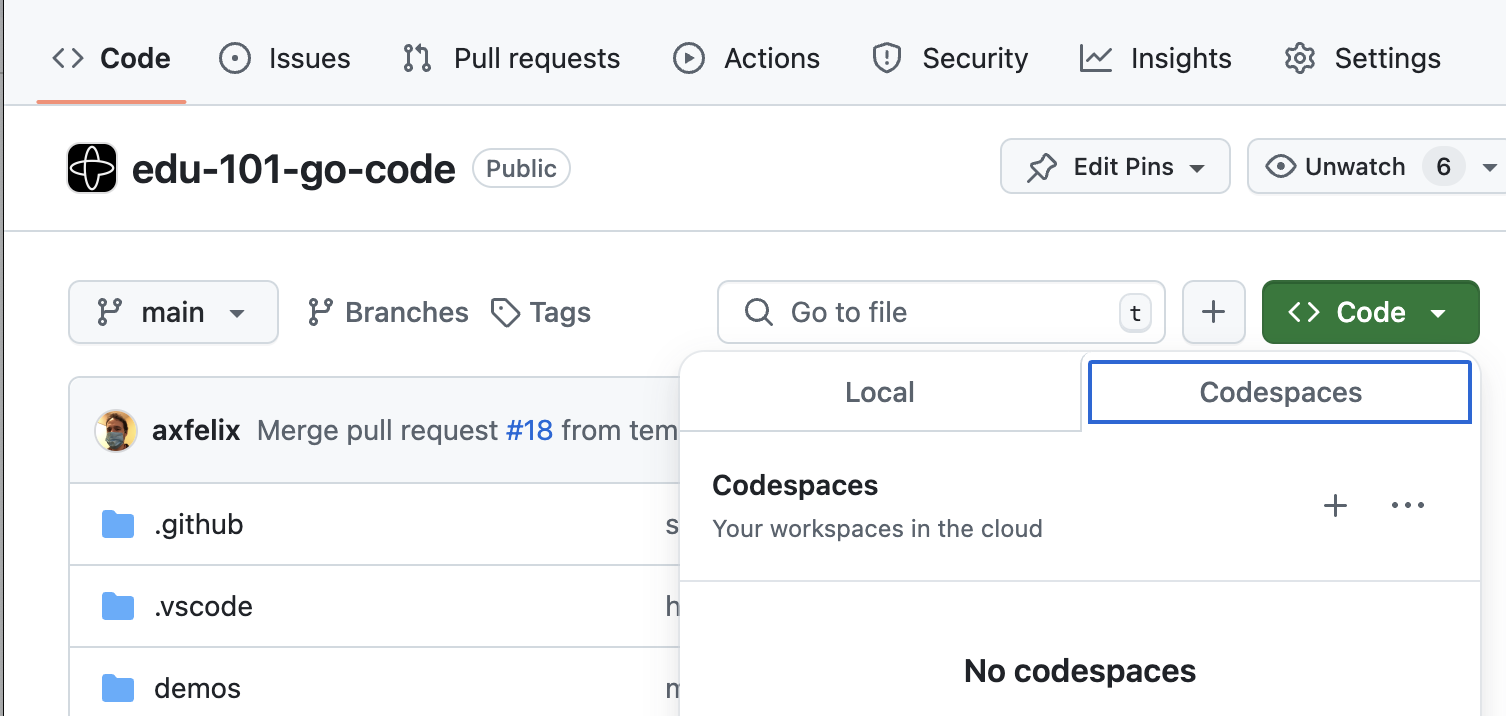Click the eye icon in Unwatch
This screenshot has width=1506, height=716.
1281,167
